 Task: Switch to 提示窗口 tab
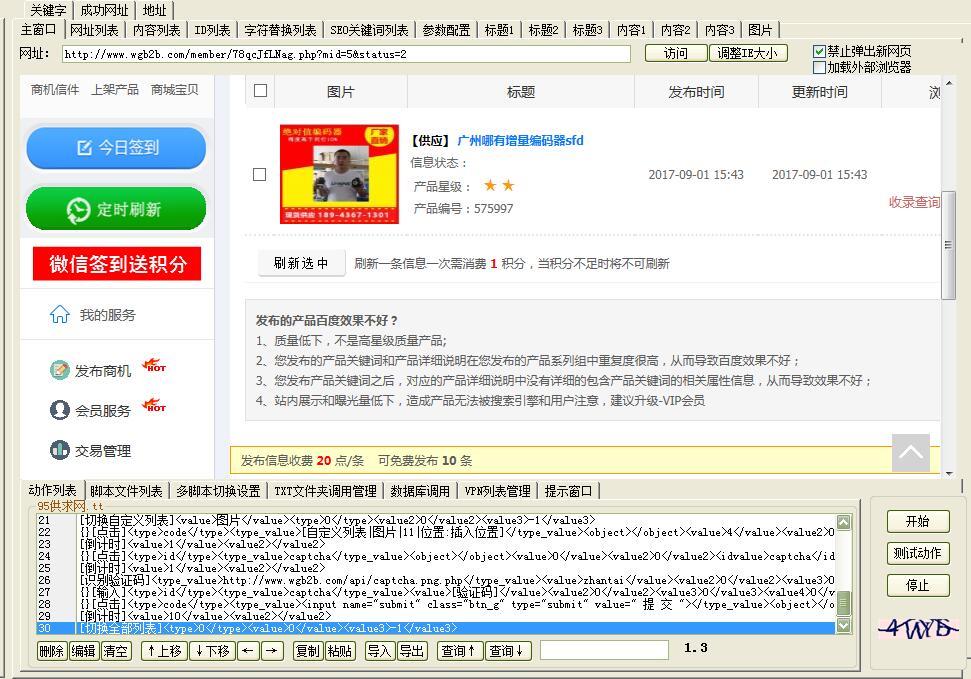pyautogui.click(x=568, y=491)
